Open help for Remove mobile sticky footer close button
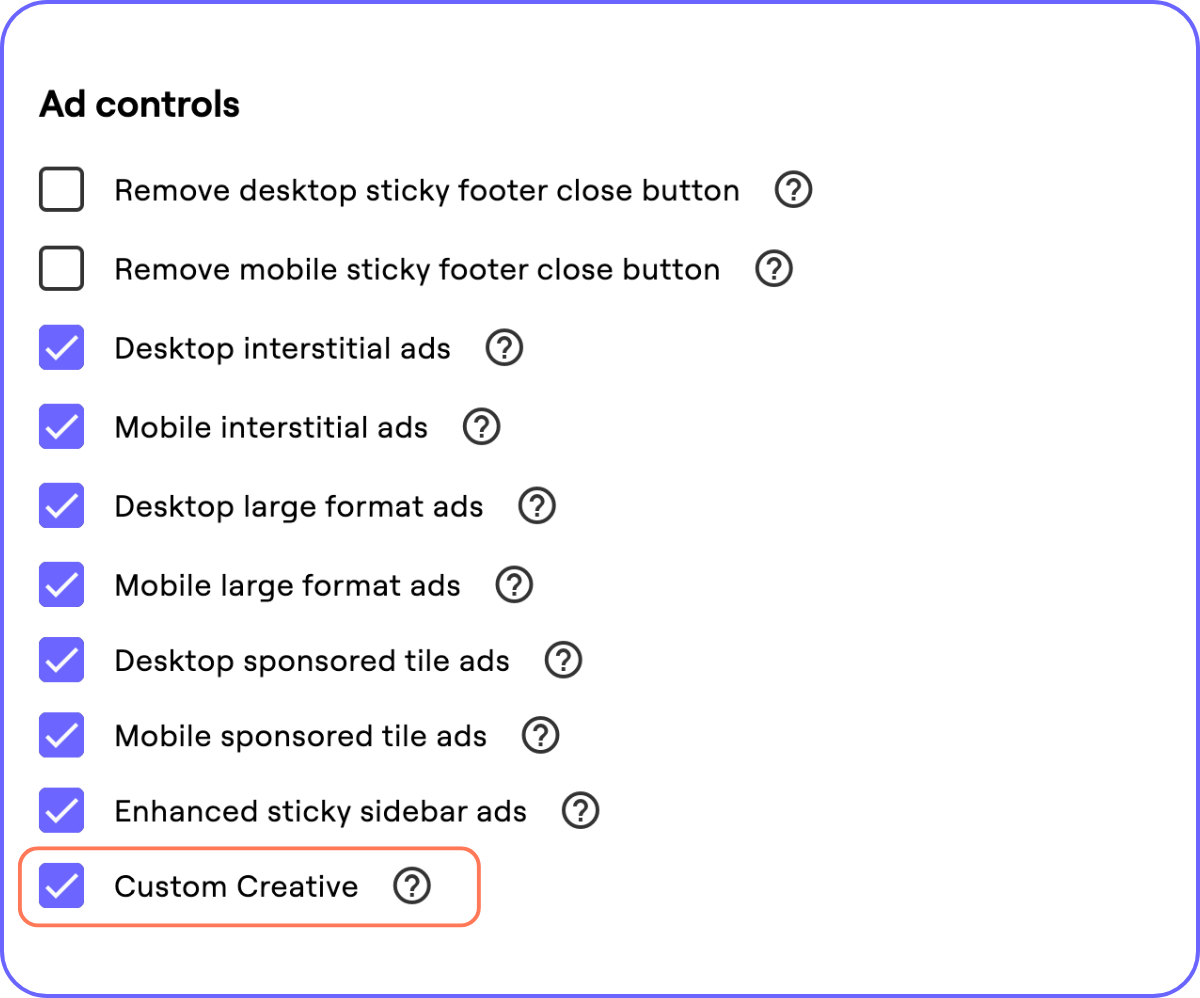This screenshot has width=1200, height=998. coord(773,268)
